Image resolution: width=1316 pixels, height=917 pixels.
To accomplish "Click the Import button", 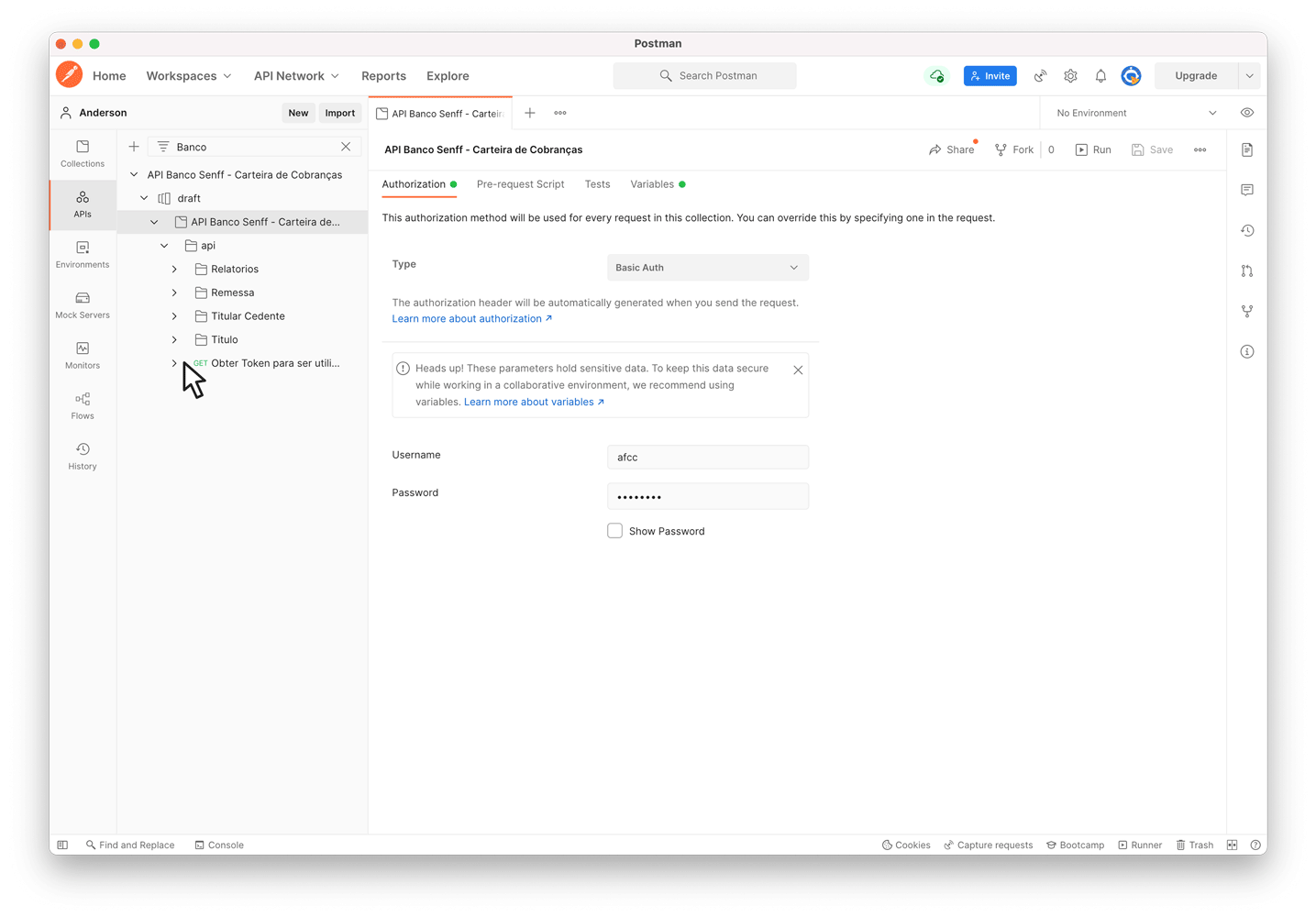I will pyautogui.click(x=339, y=113).
